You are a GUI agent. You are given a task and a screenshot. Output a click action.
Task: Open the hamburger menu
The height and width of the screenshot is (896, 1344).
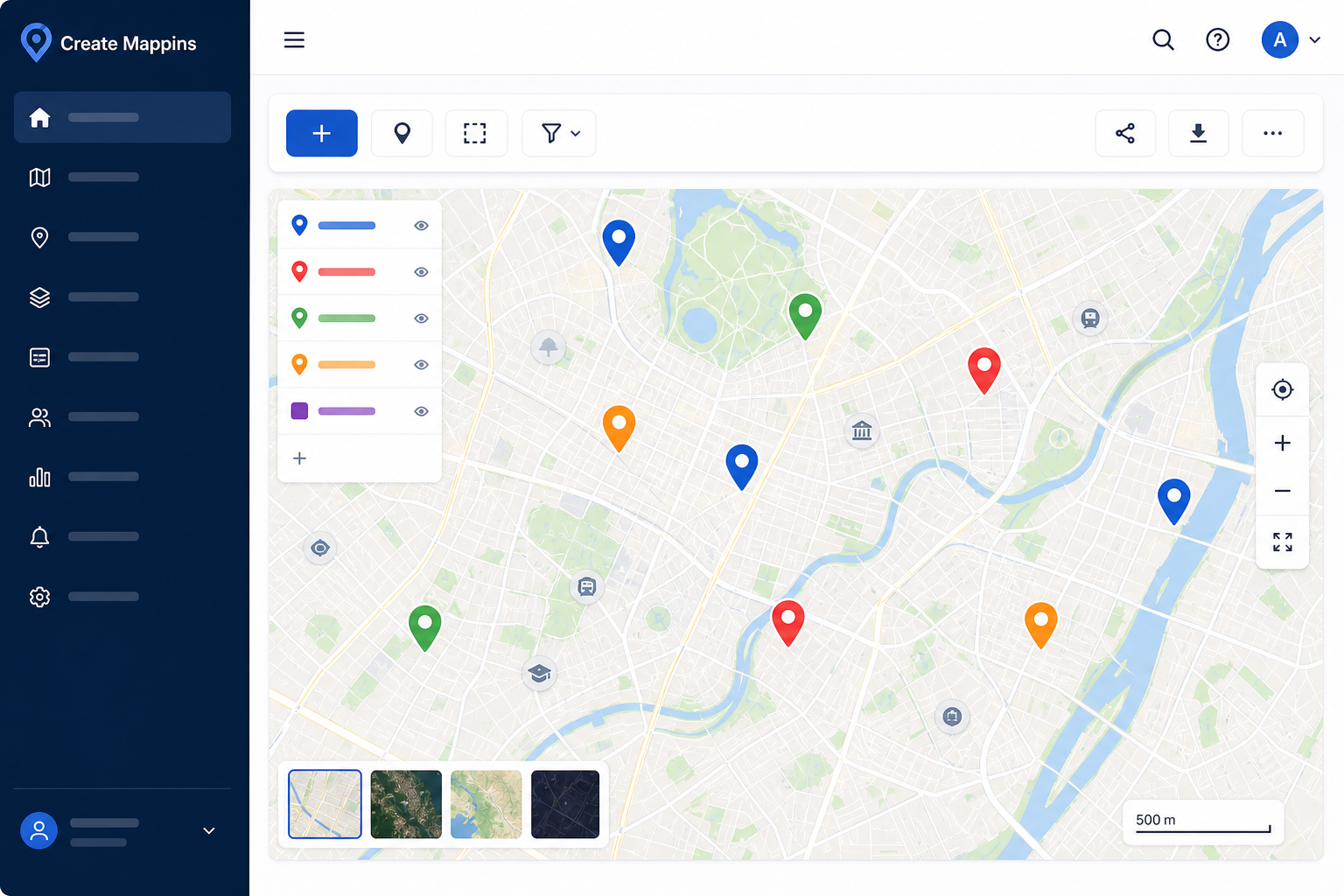(294, 40)
